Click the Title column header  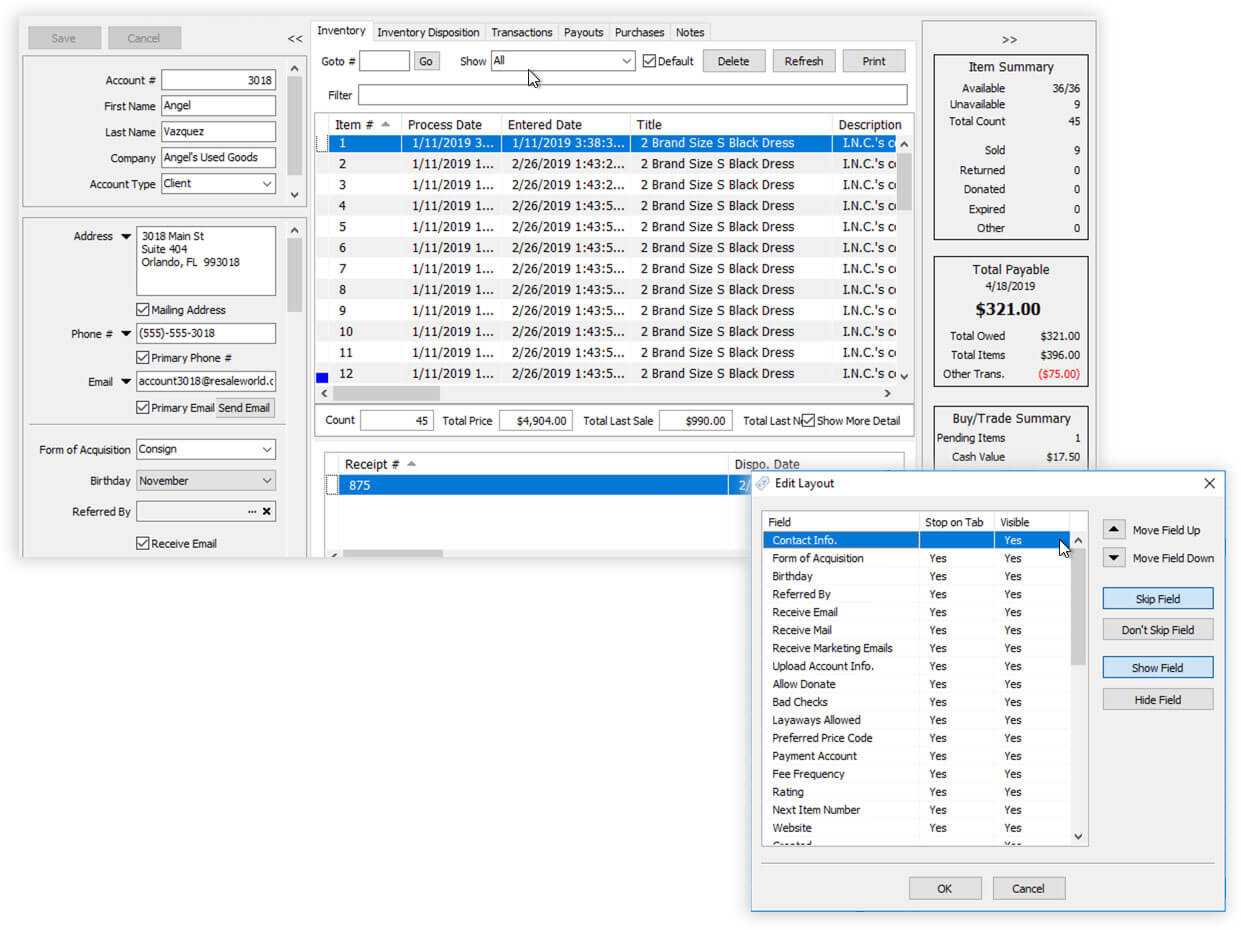(x=731, y=124)
